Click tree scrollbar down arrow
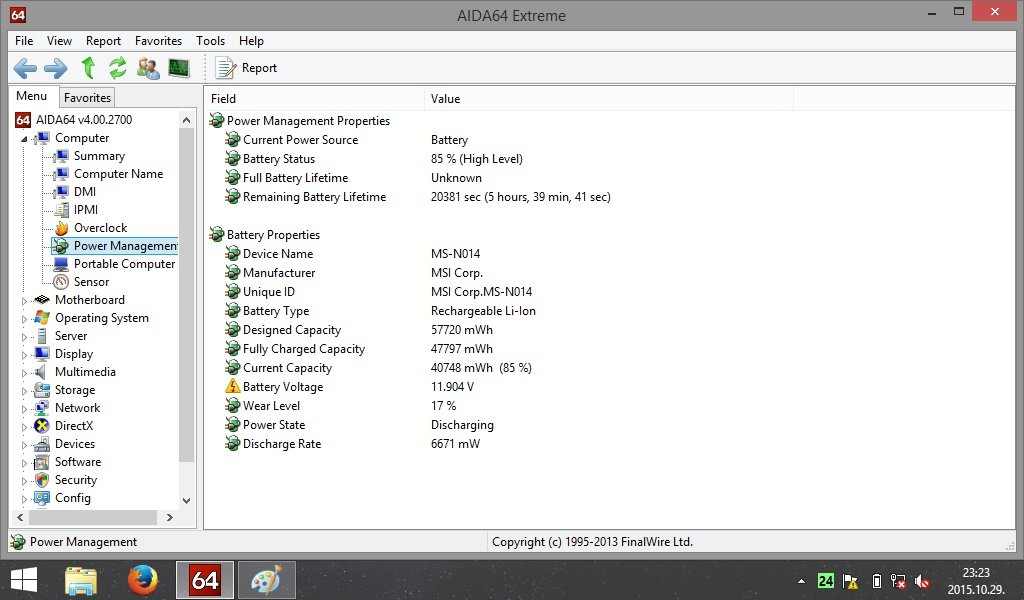Image resolution: width=1024 pixels, height=600 pixels. [x=187, y=501]
